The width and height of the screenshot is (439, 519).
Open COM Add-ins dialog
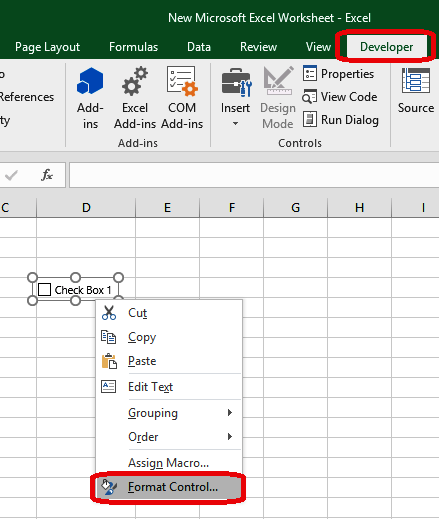182,98
